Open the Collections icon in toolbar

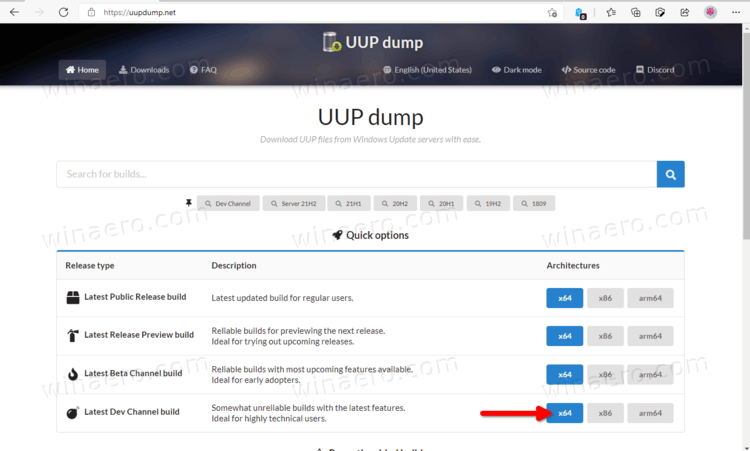[635, 12]
